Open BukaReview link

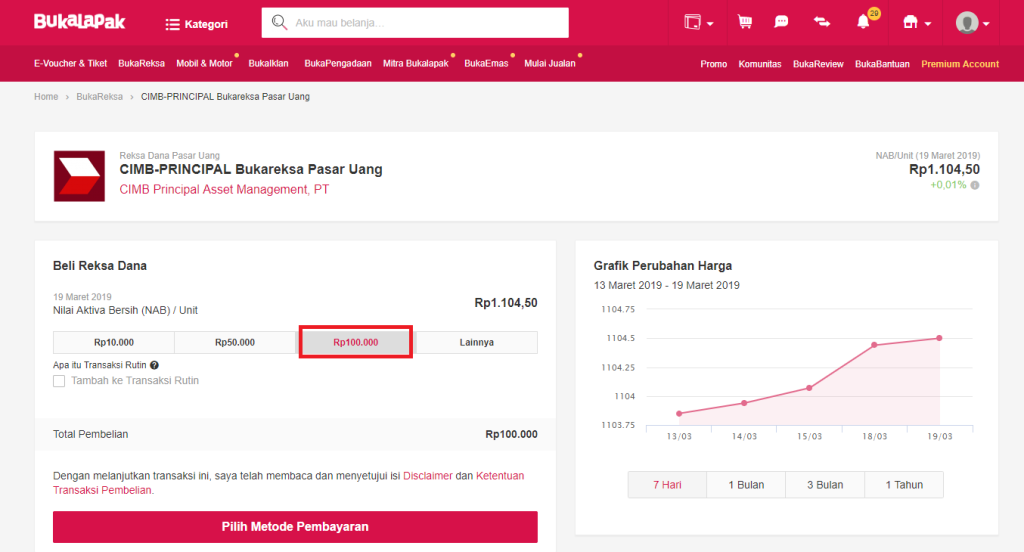[818, 64]
